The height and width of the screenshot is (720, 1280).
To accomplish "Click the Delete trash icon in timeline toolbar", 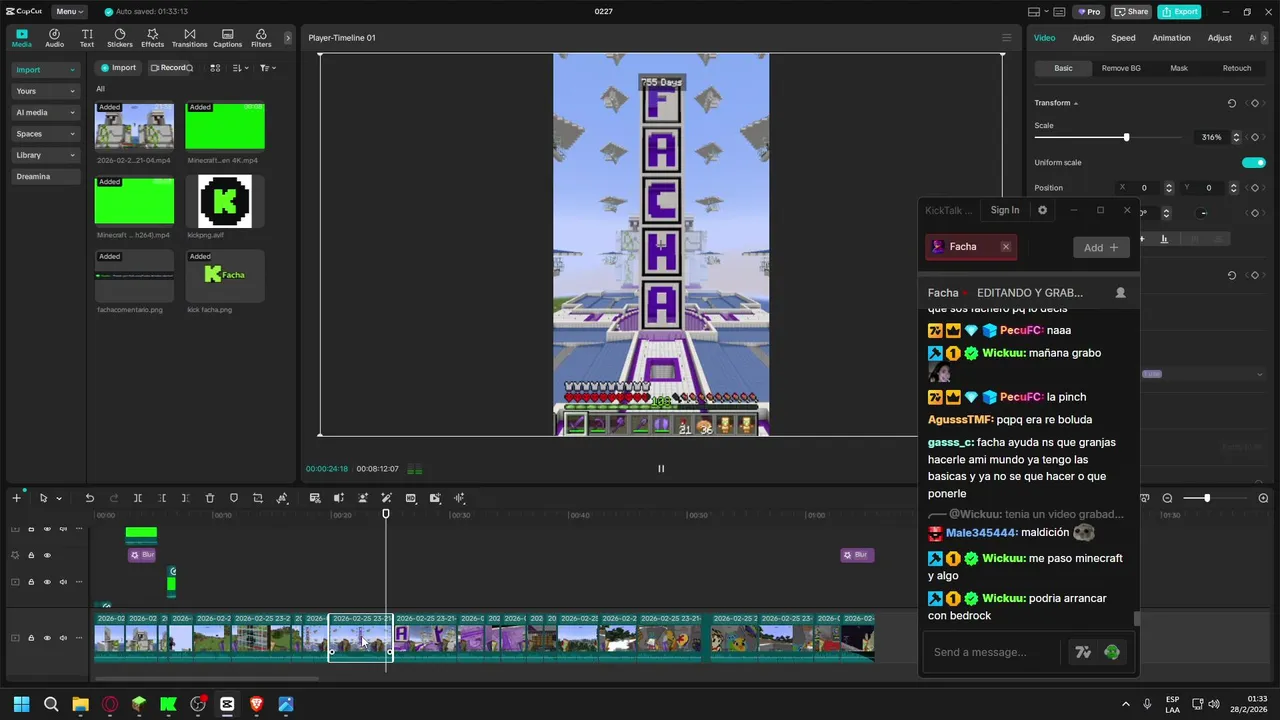I will (x=210, y=498).
